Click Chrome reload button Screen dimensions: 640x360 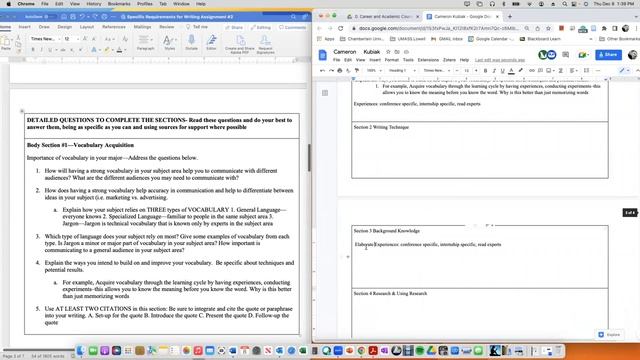340,29
